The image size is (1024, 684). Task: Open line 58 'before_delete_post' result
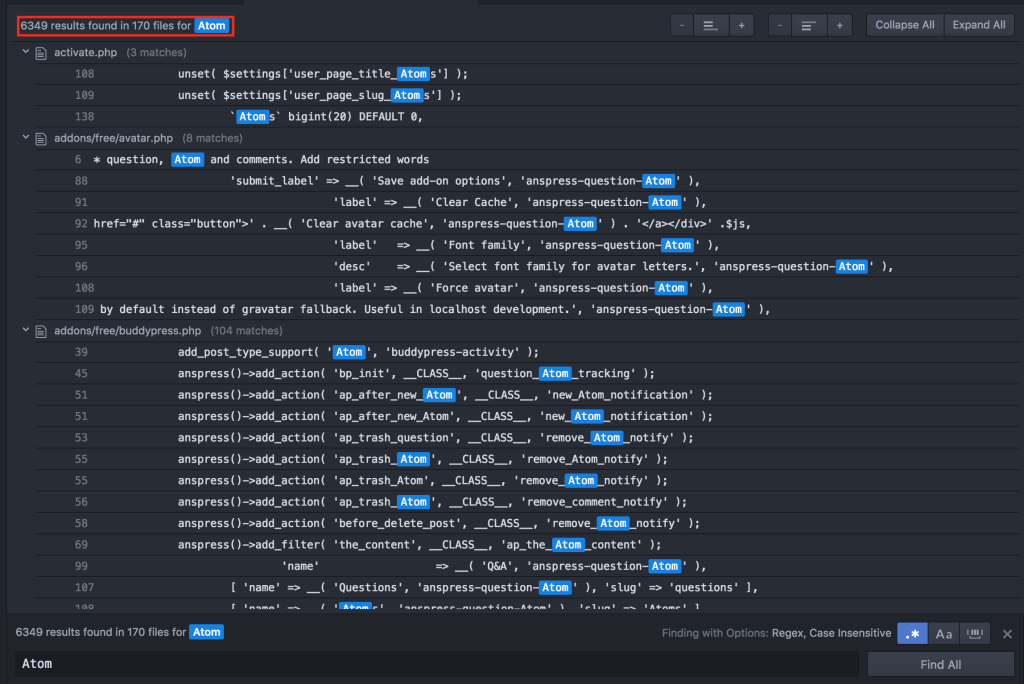point(527,523)
